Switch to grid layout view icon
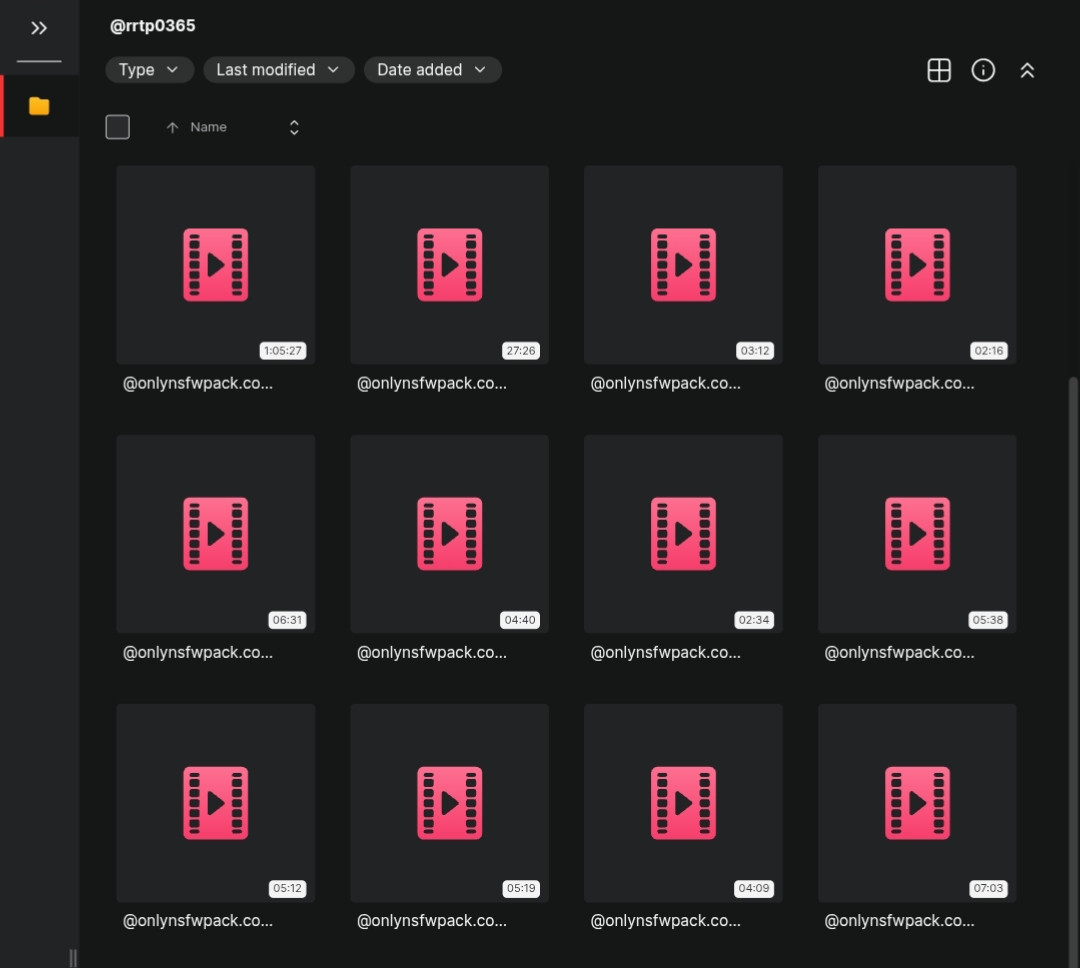 click(939, 70)
